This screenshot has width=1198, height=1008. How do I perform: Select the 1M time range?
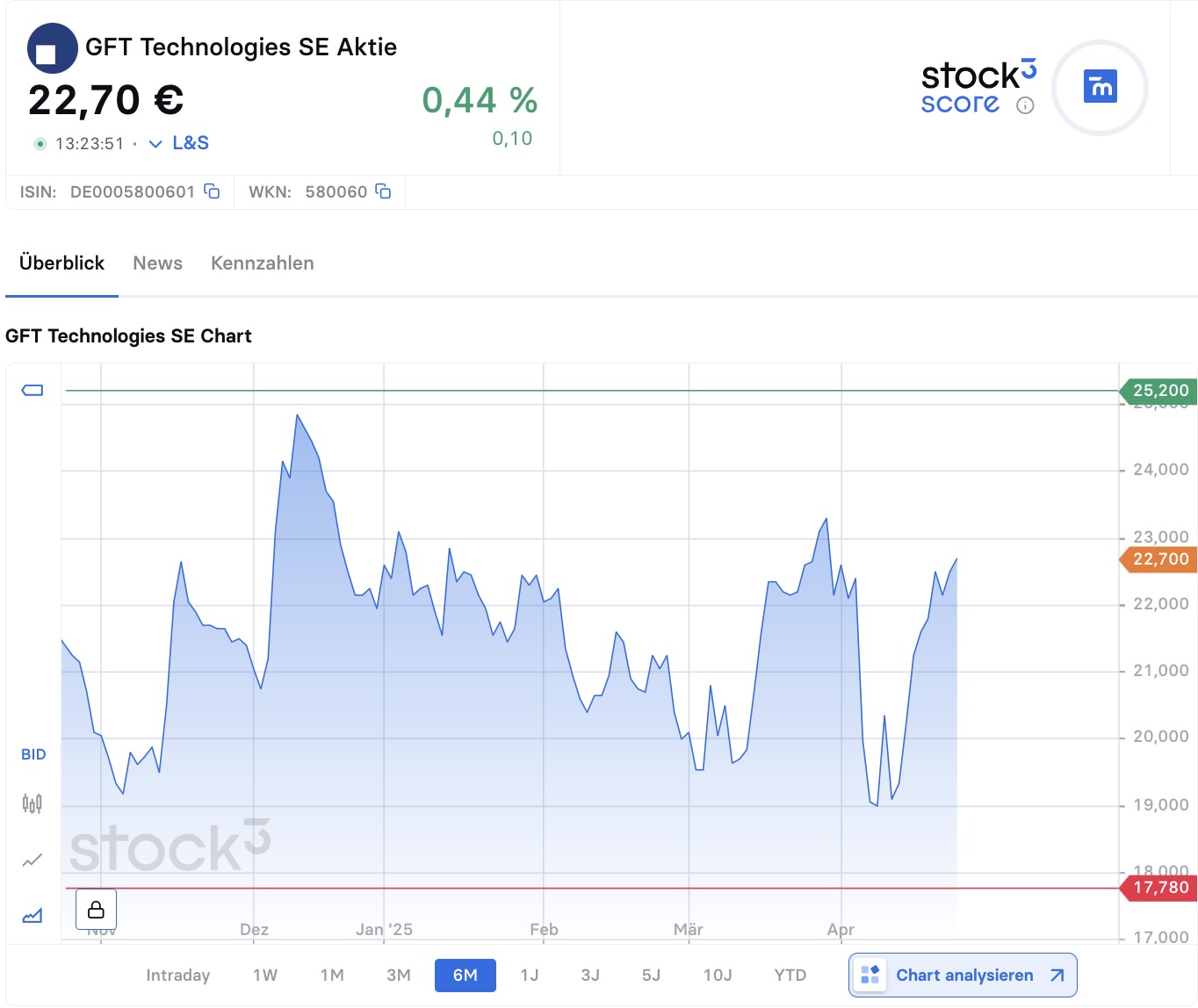[332, 976]
